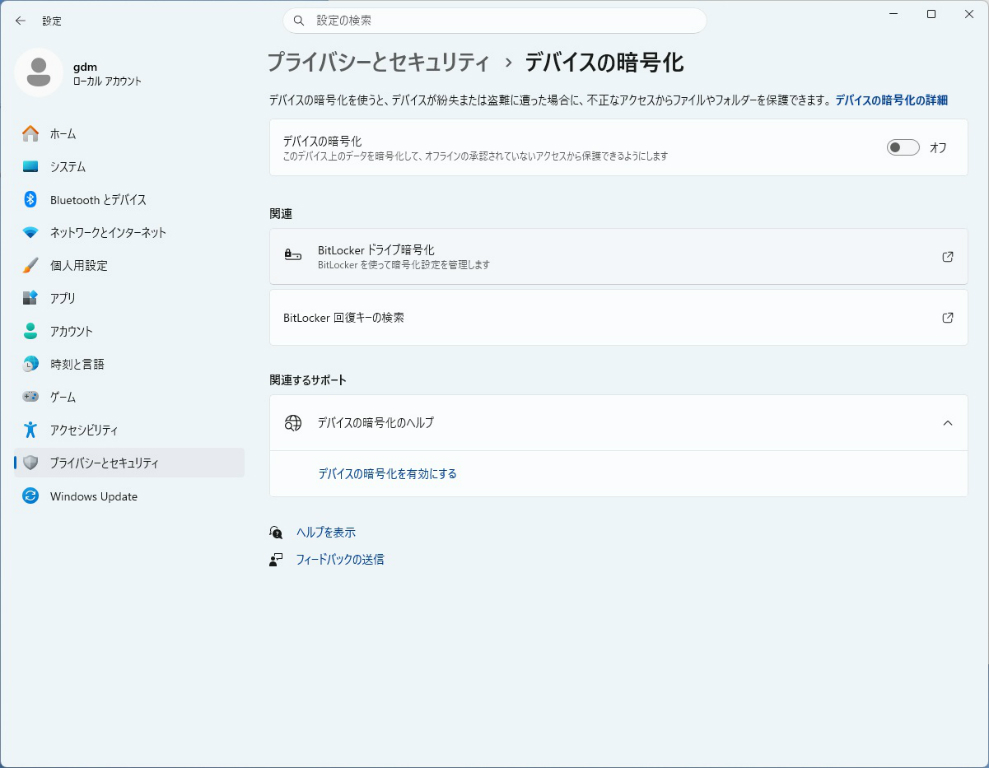Image resolution: width=989 pixels, height=768 pixels.
Task: Click ヘルプを表示 link
Action: click(x=326, y=533)
